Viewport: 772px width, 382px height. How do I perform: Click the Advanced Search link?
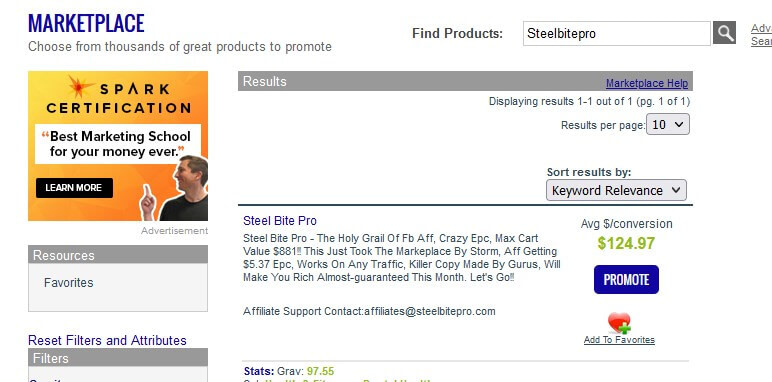click(x=761, y=35)
